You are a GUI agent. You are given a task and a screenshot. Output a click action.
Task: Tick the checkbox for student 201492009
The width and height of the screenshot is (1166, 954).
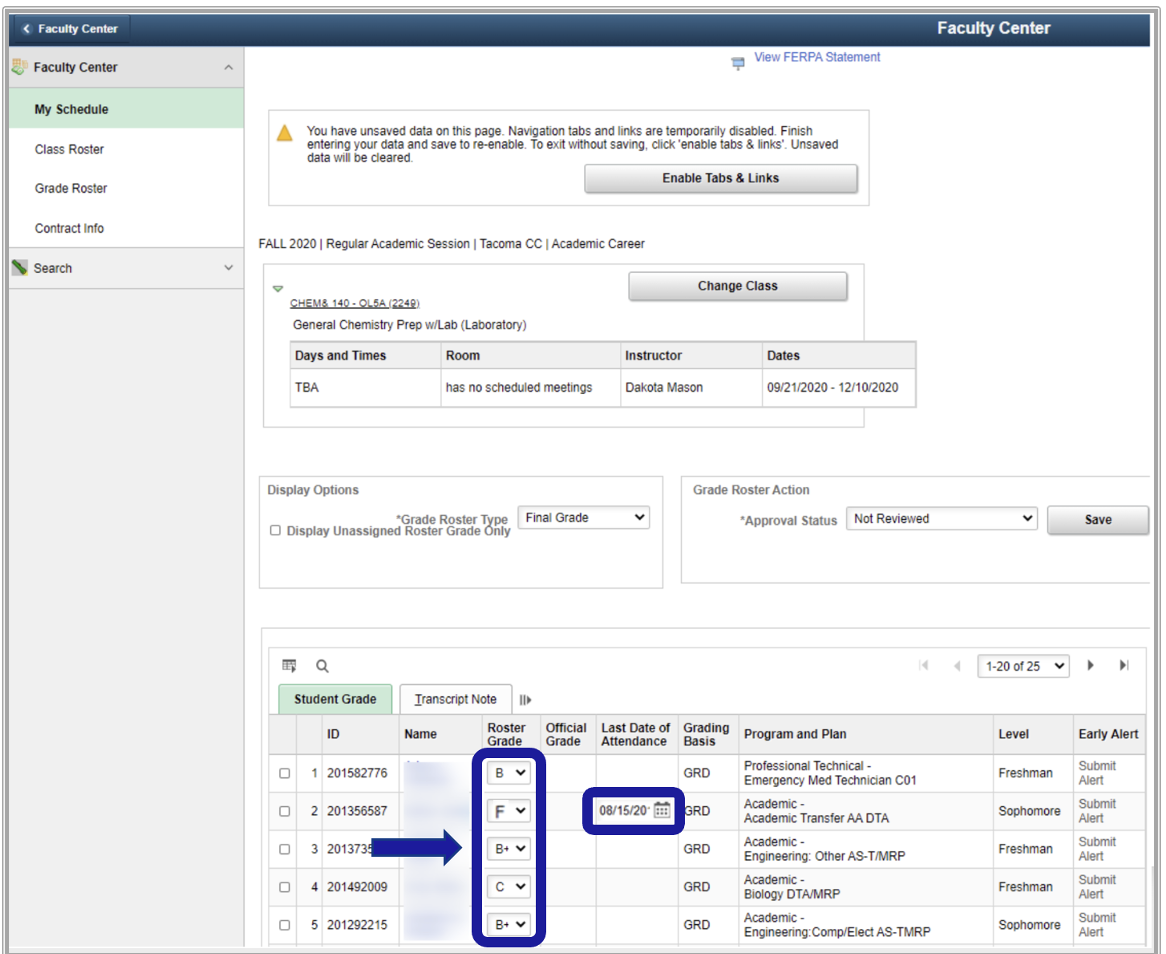285,887
